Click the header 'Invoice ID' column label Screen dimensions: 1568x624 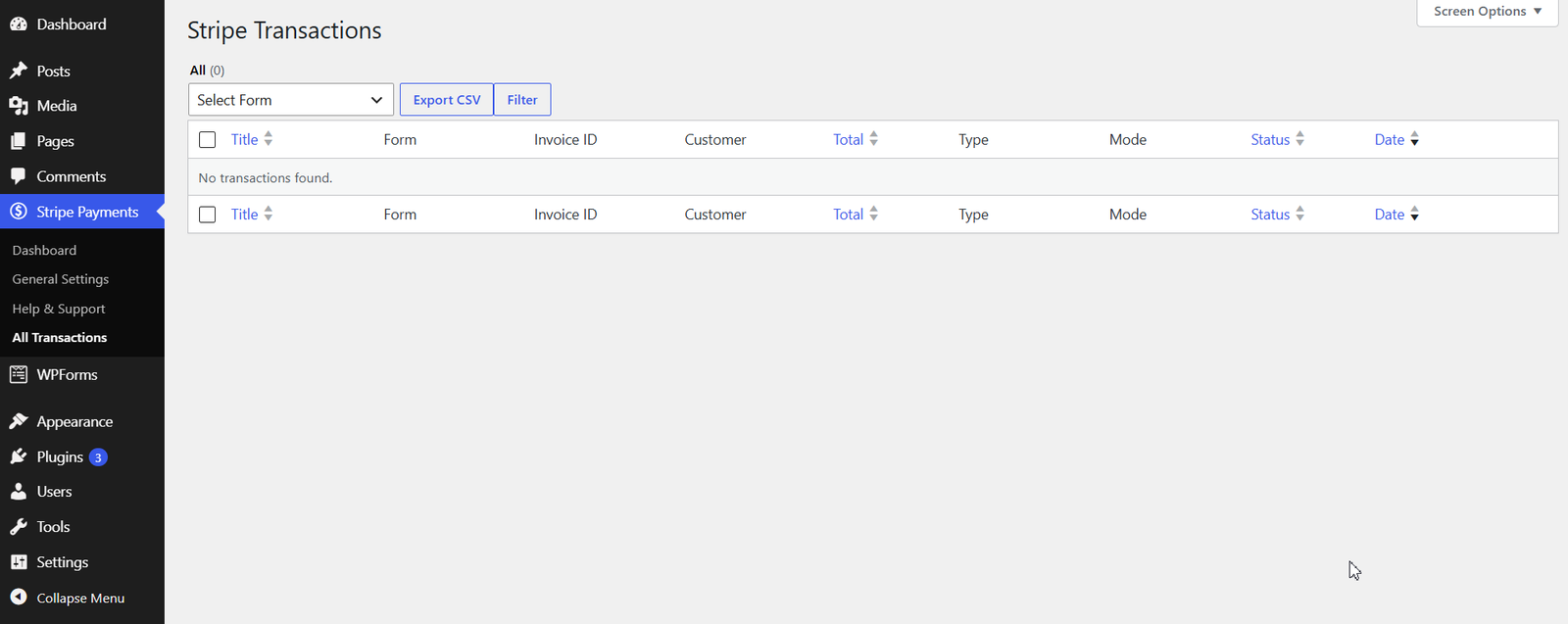[x=565, y=140]
